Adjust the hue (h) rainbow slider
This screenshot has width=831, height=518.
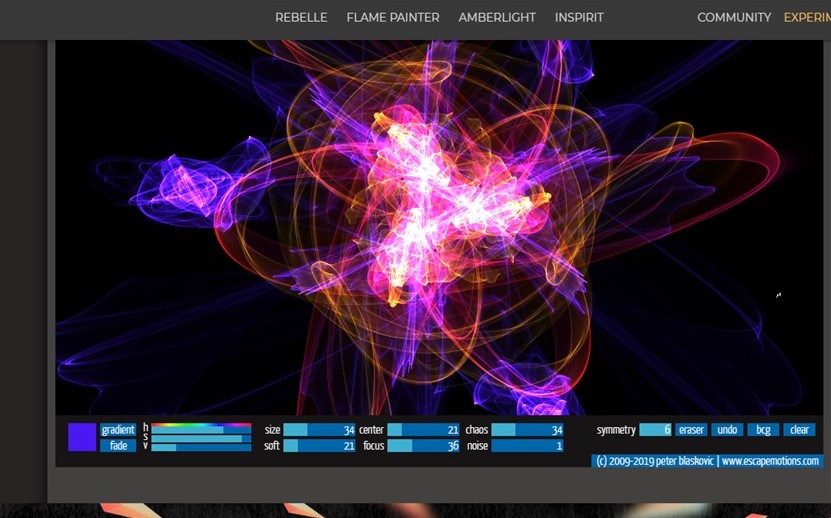click(x=201, y=429)
